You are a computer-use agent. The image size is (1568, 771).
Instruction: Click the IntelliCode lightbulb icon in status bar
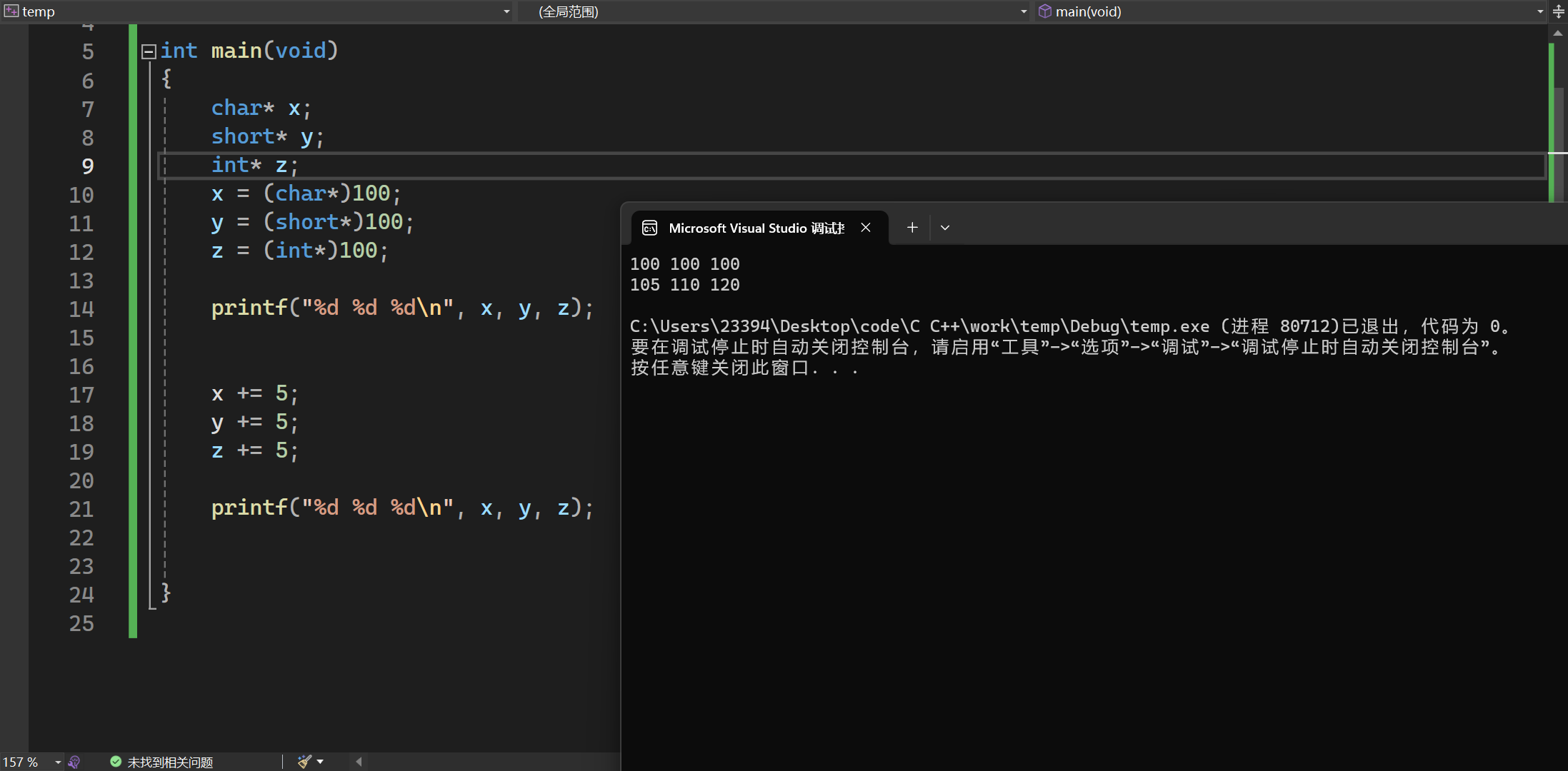coord(74,762)
